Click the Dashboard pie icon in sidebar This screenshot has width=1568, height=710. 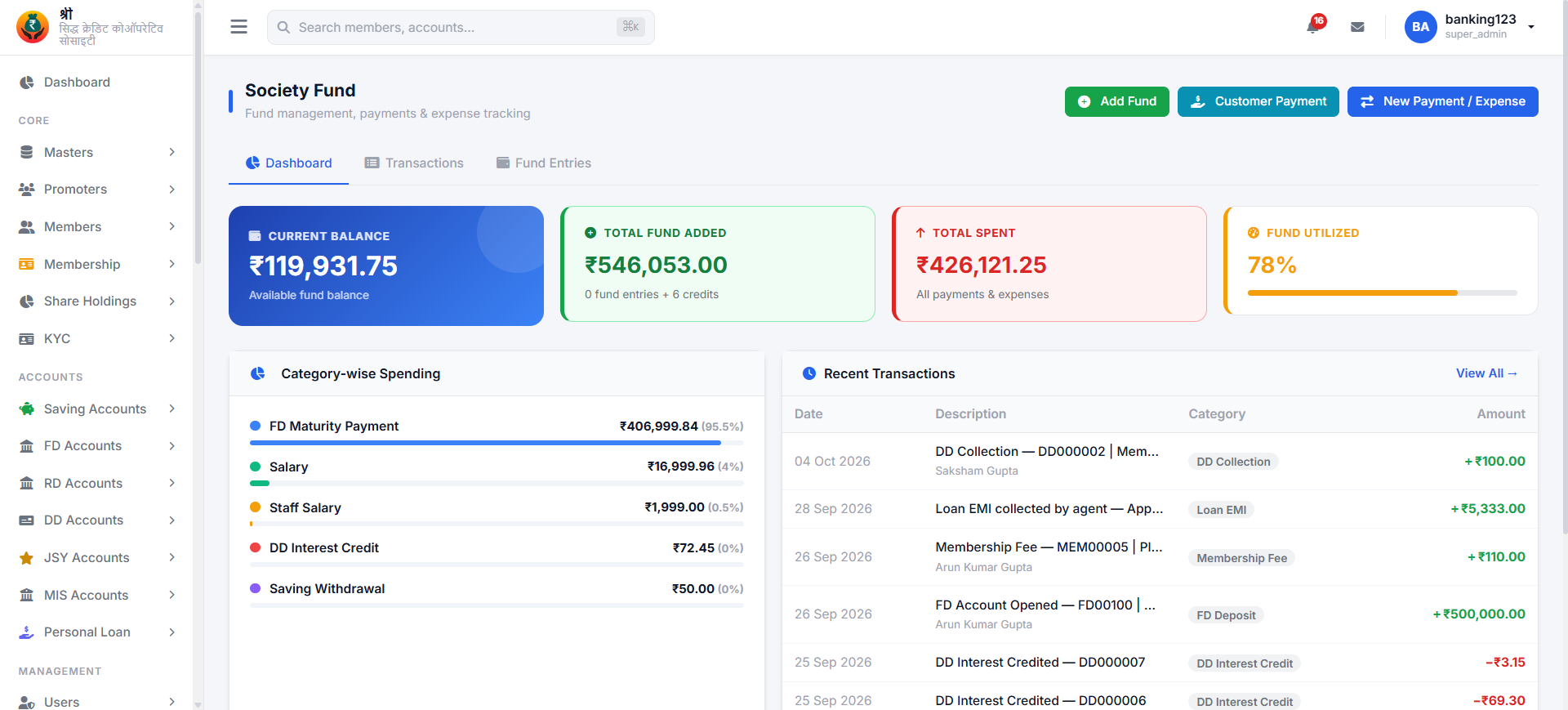[27, 83]
